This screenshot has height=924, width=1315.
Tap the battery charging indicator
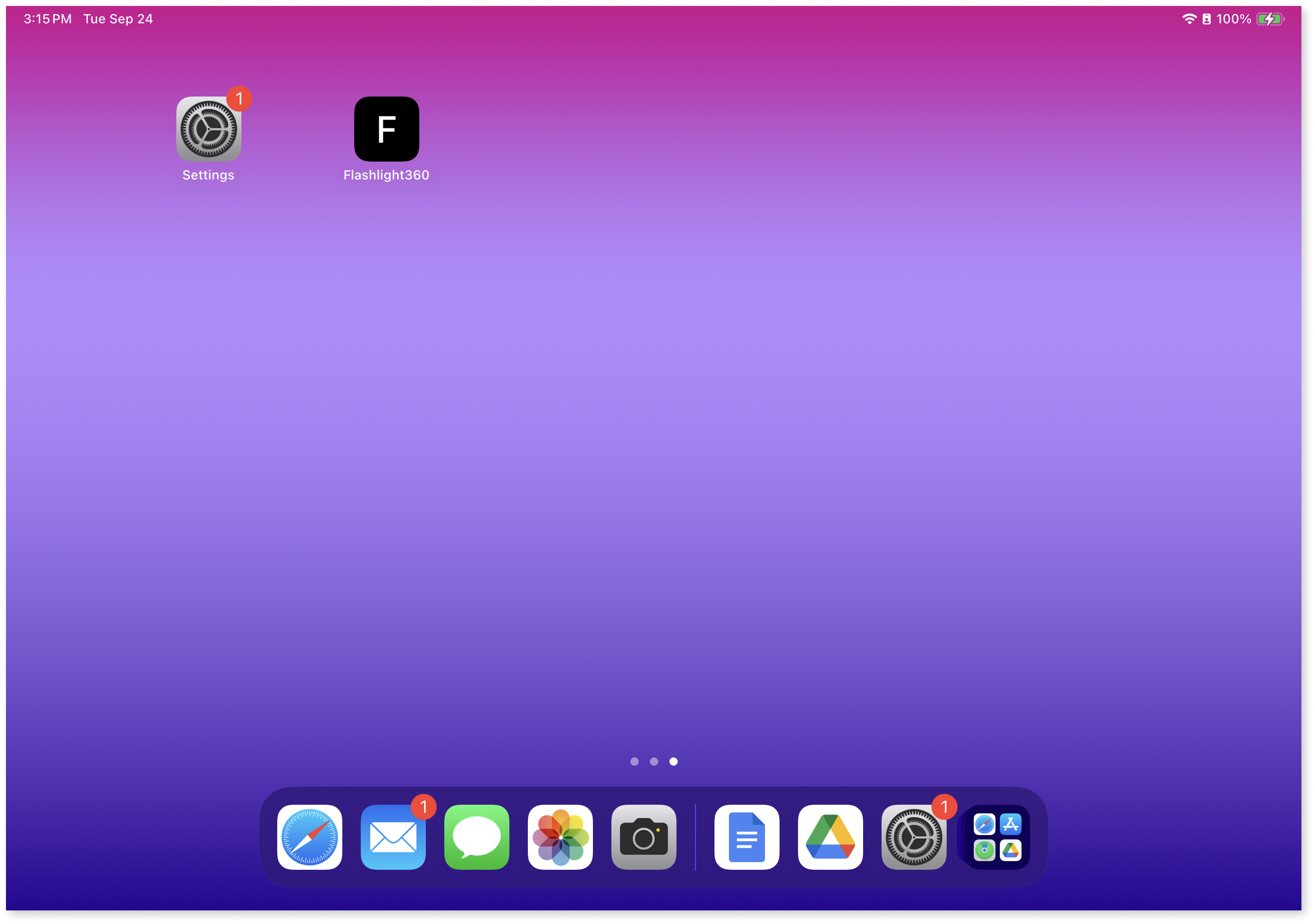(x=1271, y=19)
